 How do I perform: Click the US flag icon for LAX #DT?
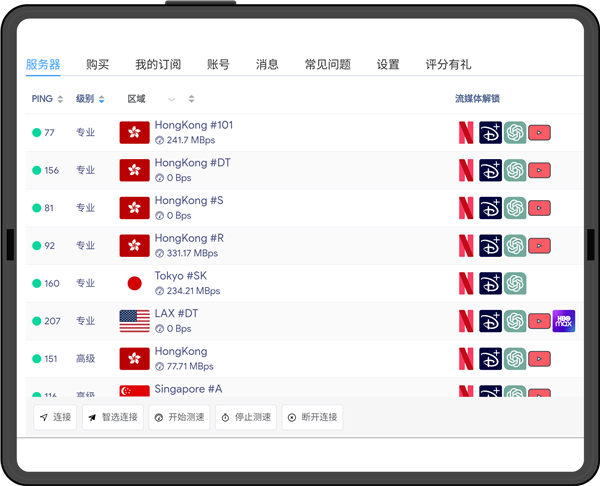(134, 321)
